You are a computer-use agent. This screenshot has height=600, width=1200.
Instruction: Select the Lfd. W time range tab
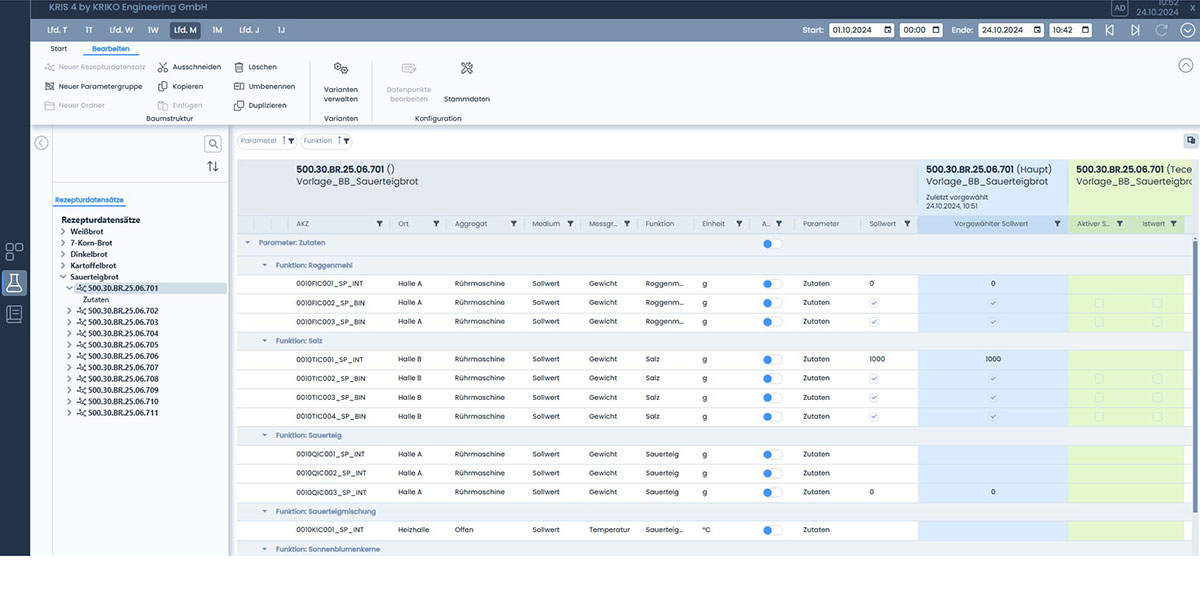pos(121,30)
